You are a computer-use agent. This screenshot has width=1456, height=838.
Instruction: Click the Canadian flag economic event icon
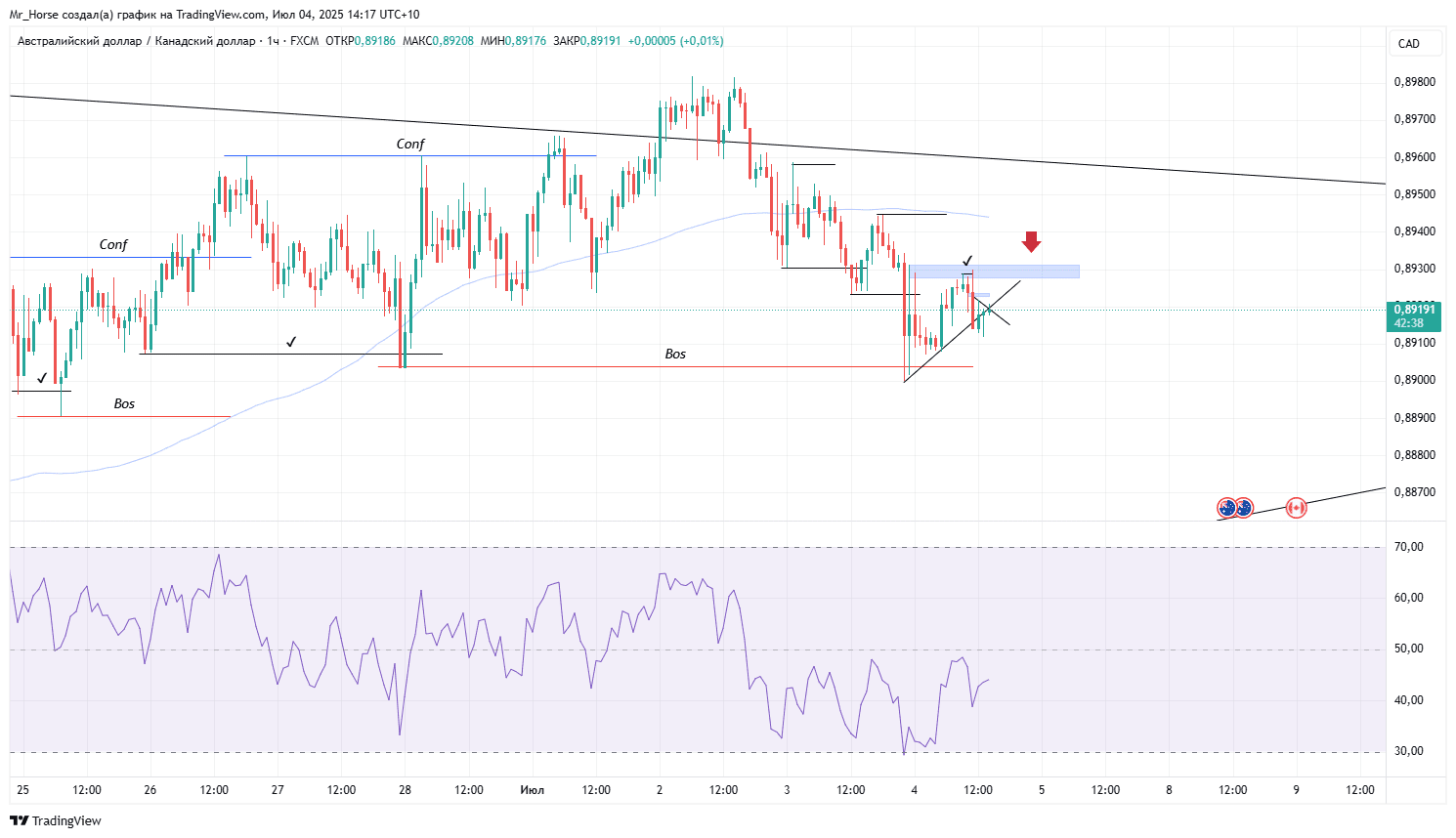pyautogui.click(x=1296, y=507)
